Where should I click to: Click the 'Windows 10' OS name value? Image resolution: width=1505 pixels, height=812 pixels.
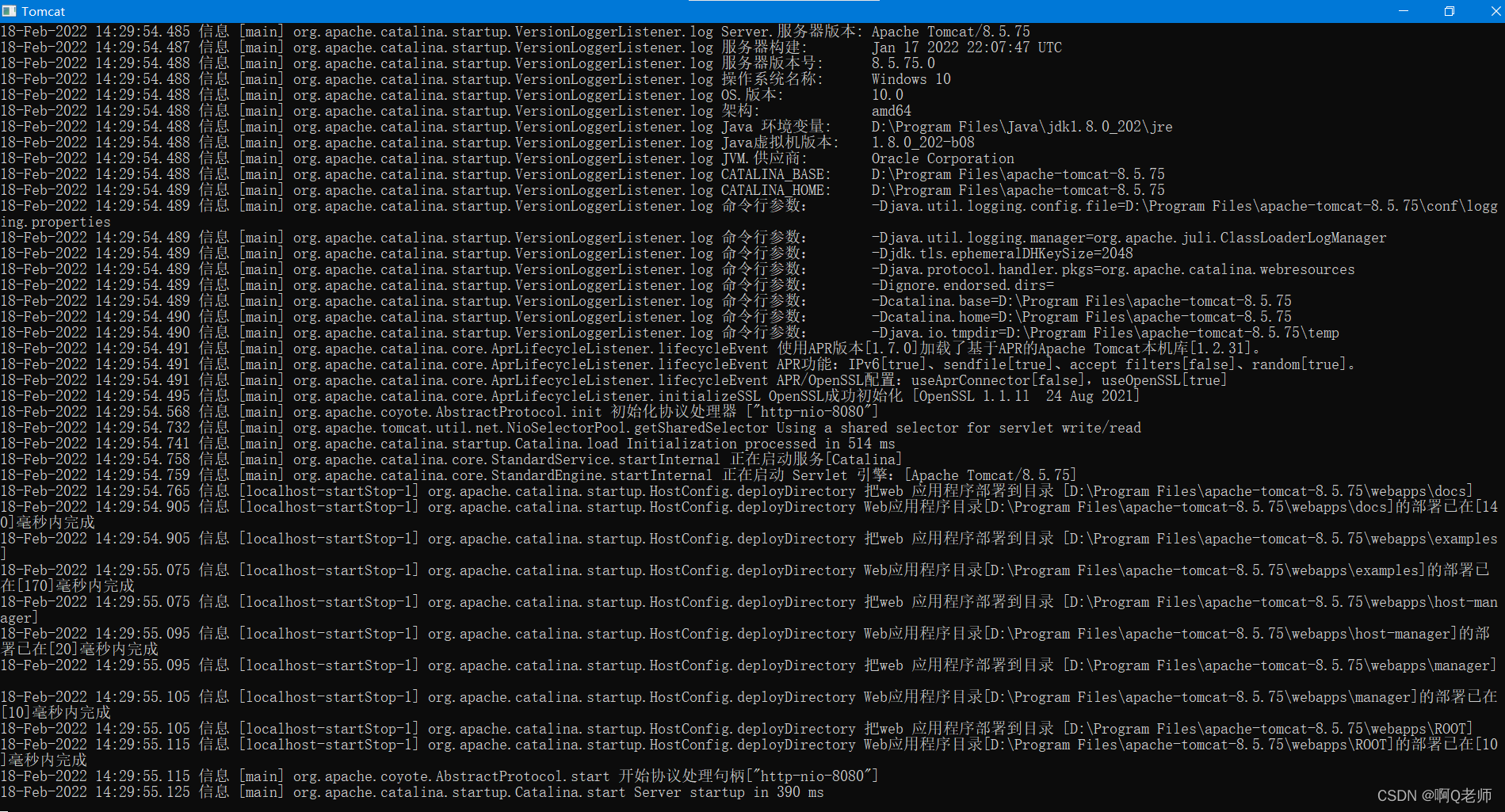(x=911, y=79)
